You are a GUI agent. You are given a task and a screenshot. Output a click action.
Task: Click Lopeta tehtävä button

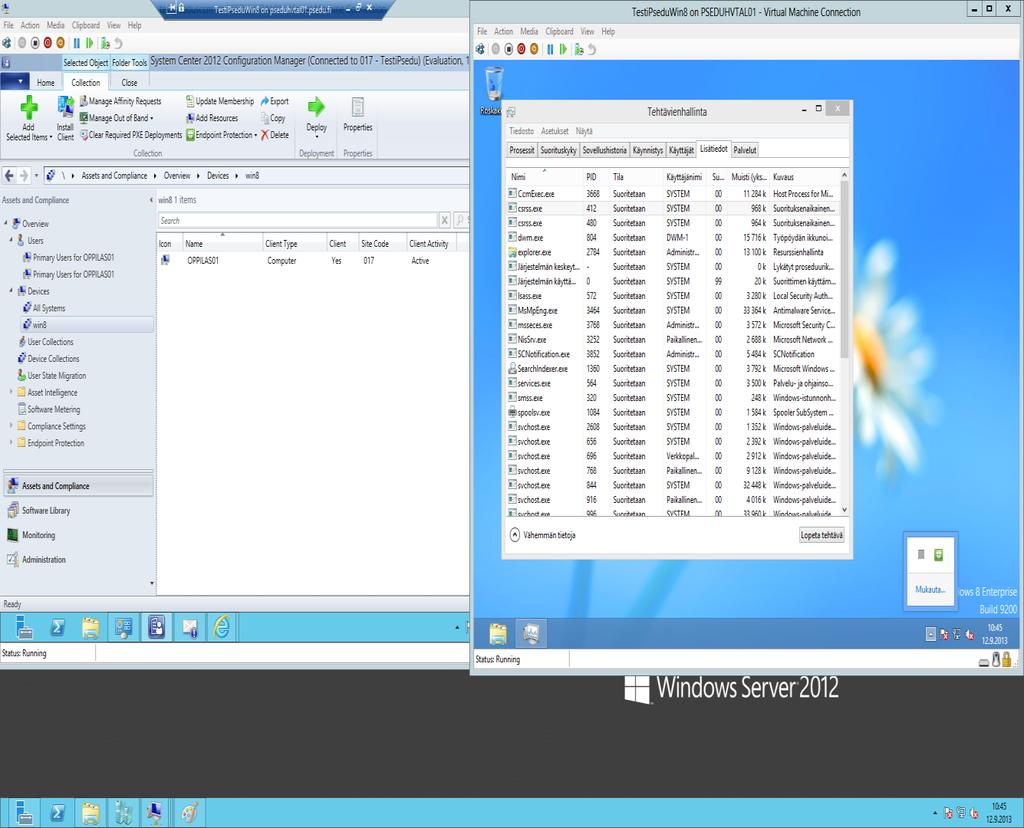822,535
